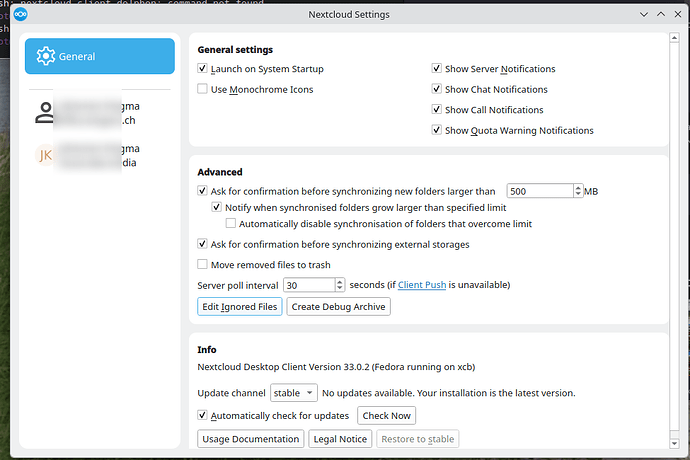Viewport: 690px width, 460px height.
Task: Click the scrollbar down arrow
Action: click(x=674, y=444)
